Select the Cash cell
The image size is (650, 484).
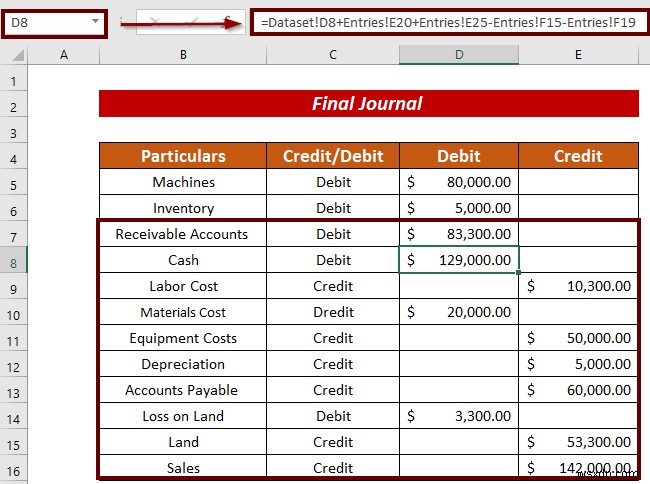pos(183,260)
